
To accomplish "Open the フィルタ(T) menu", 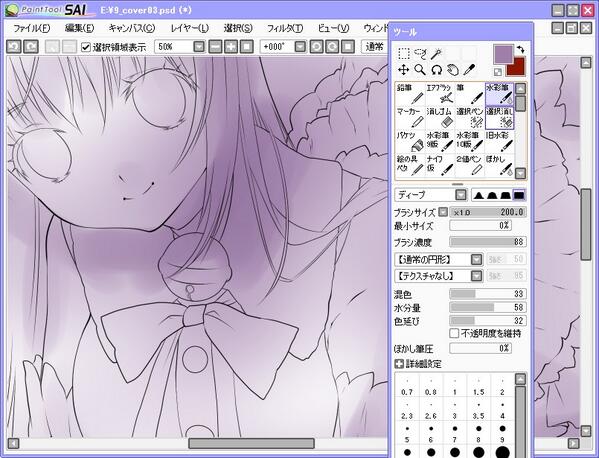I will coord(285,28).
